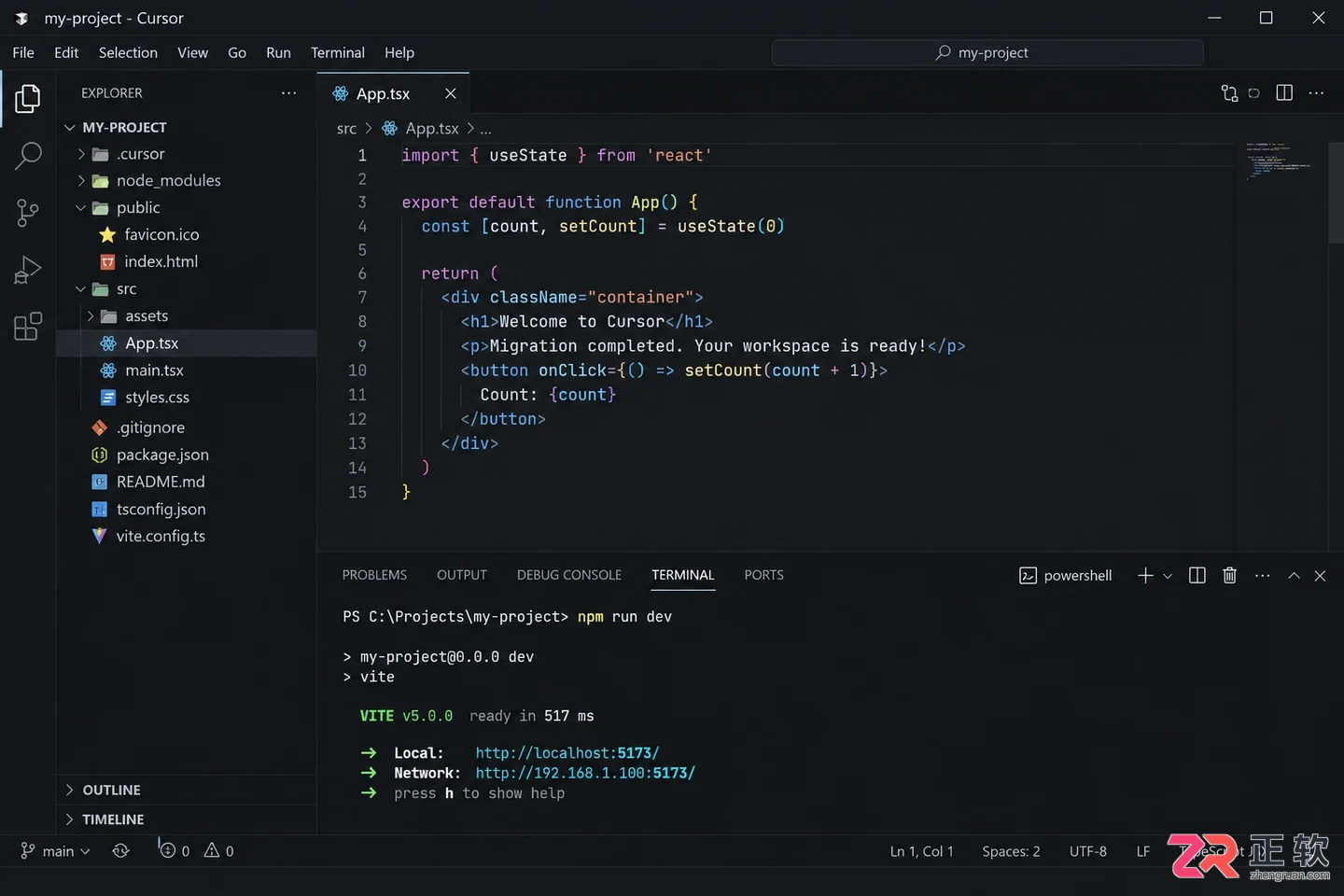Open the Extensions view
This screenshot has height=896, width=1344.
pyautogui.click(x=28, y=327)
